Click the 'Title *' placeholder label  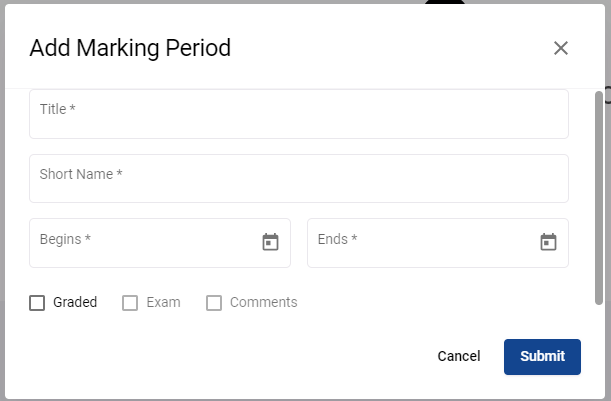pos(58,109)
